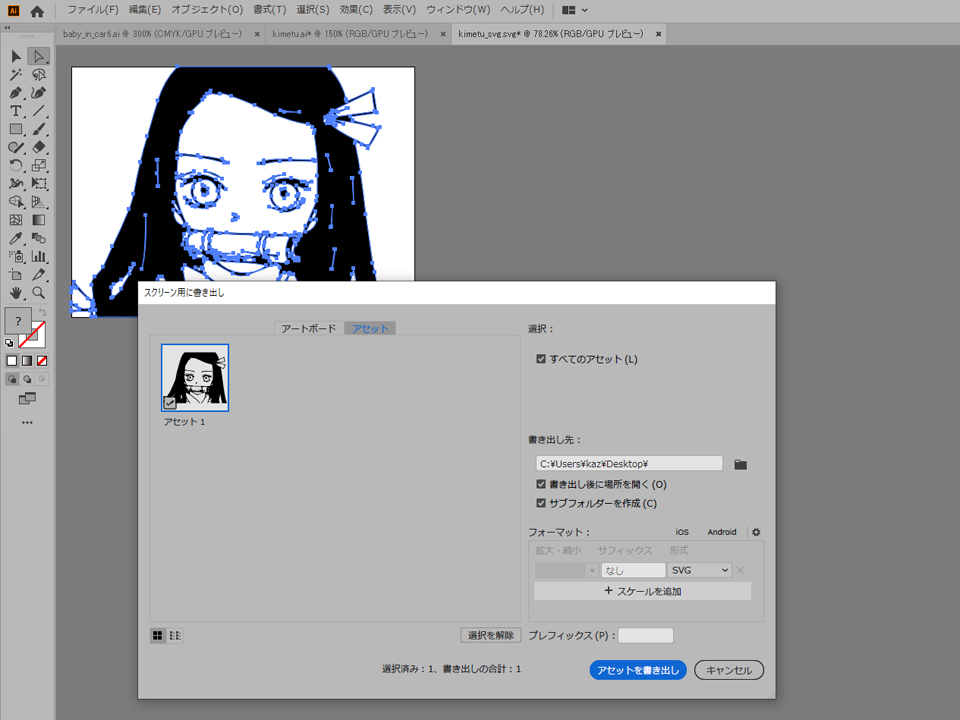960x720 pixels.
Task: Select the Width/Warp tool
Action: coord(16,184)
